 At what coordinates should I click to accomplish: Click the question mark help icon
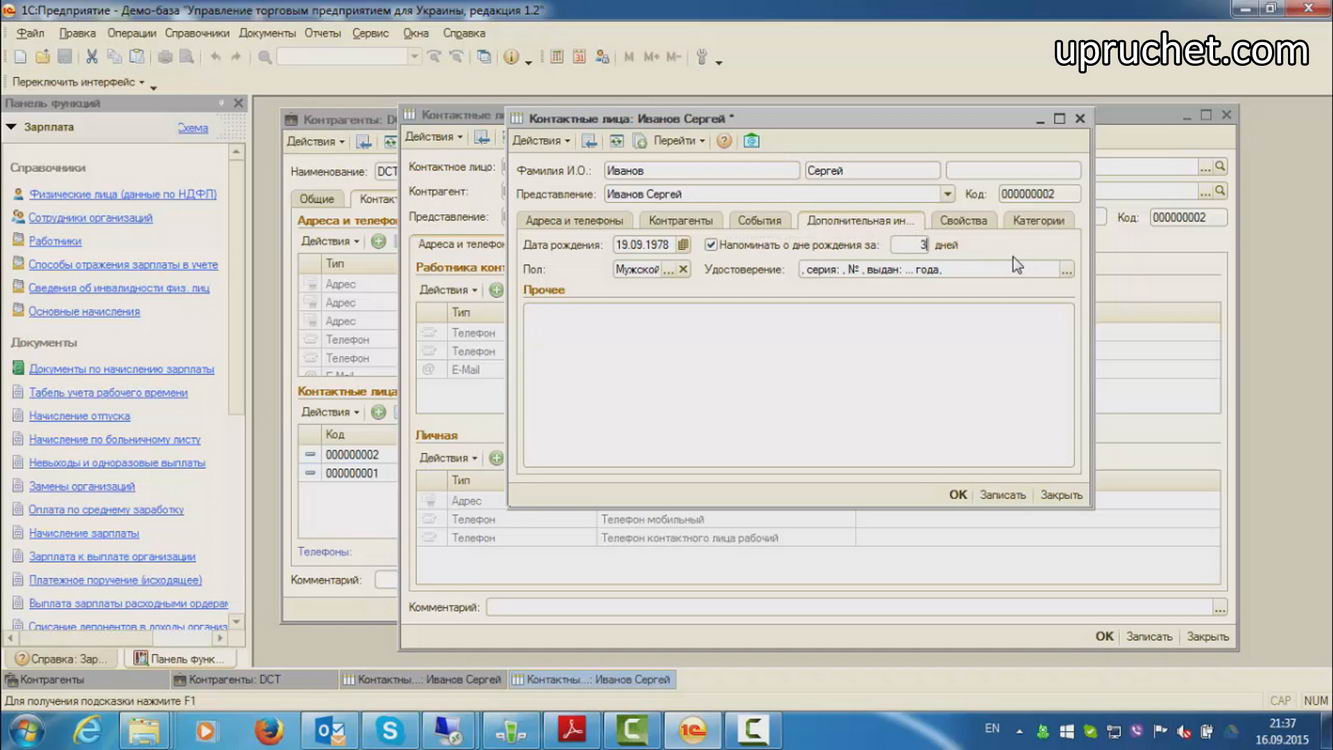(x=724, y=141)
